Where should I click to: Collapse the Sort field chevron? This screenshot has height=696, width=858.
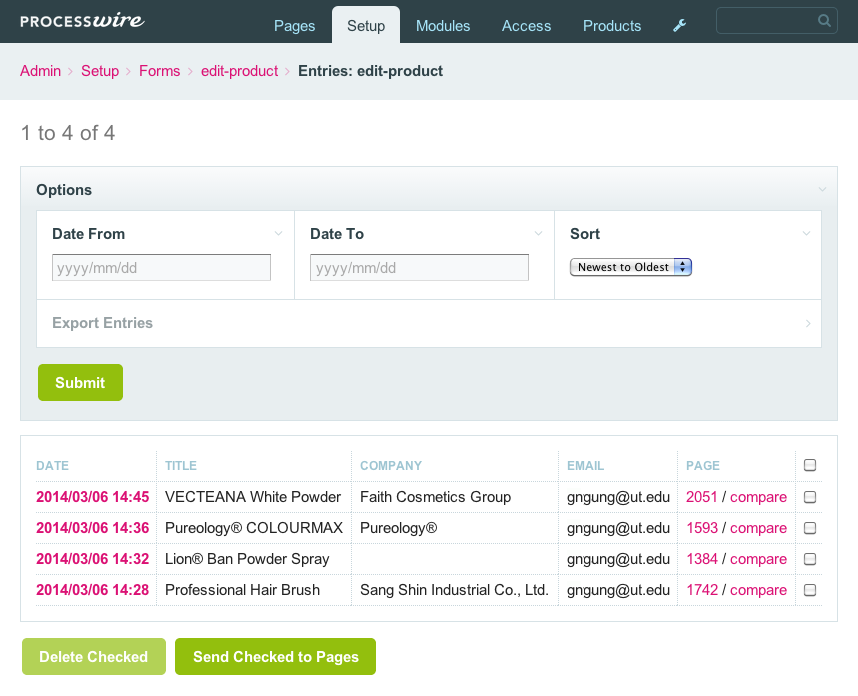806,234
